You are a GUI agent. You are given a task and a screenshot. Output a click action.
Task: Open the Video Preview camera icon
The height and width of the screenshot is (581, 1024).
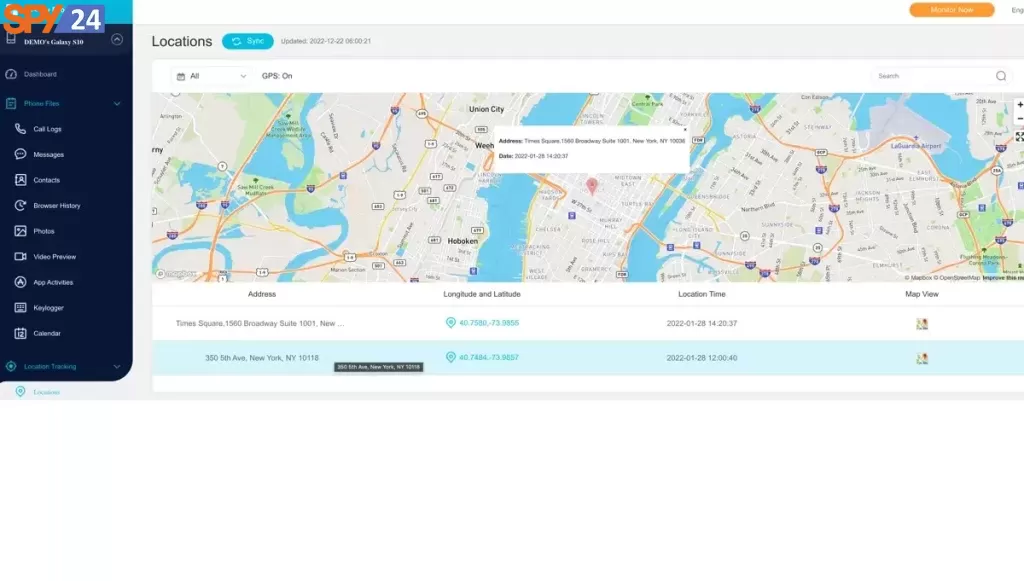point(20,257)
